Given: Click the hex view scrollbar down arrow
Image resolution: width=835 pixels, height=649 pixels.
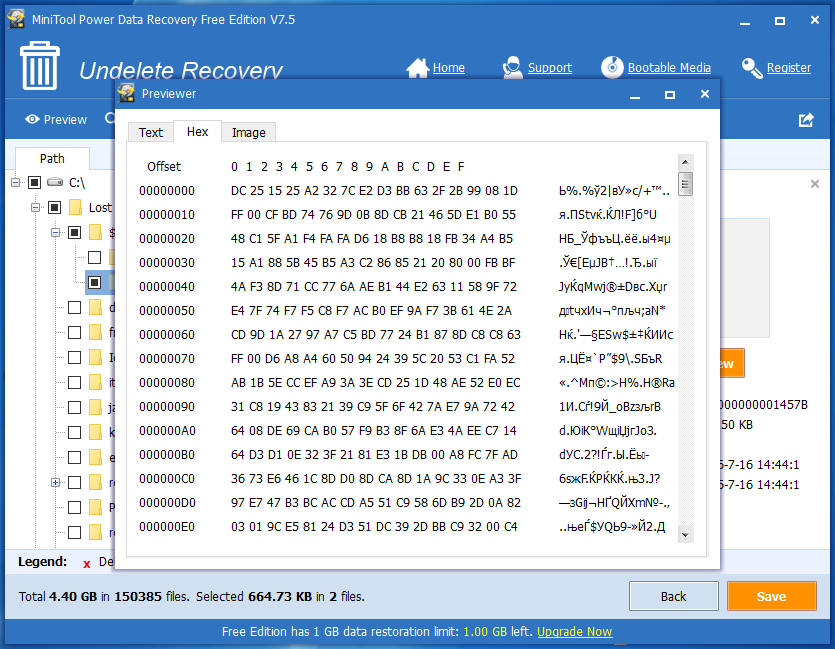Looking at the screenshot, I should [685, 535].
